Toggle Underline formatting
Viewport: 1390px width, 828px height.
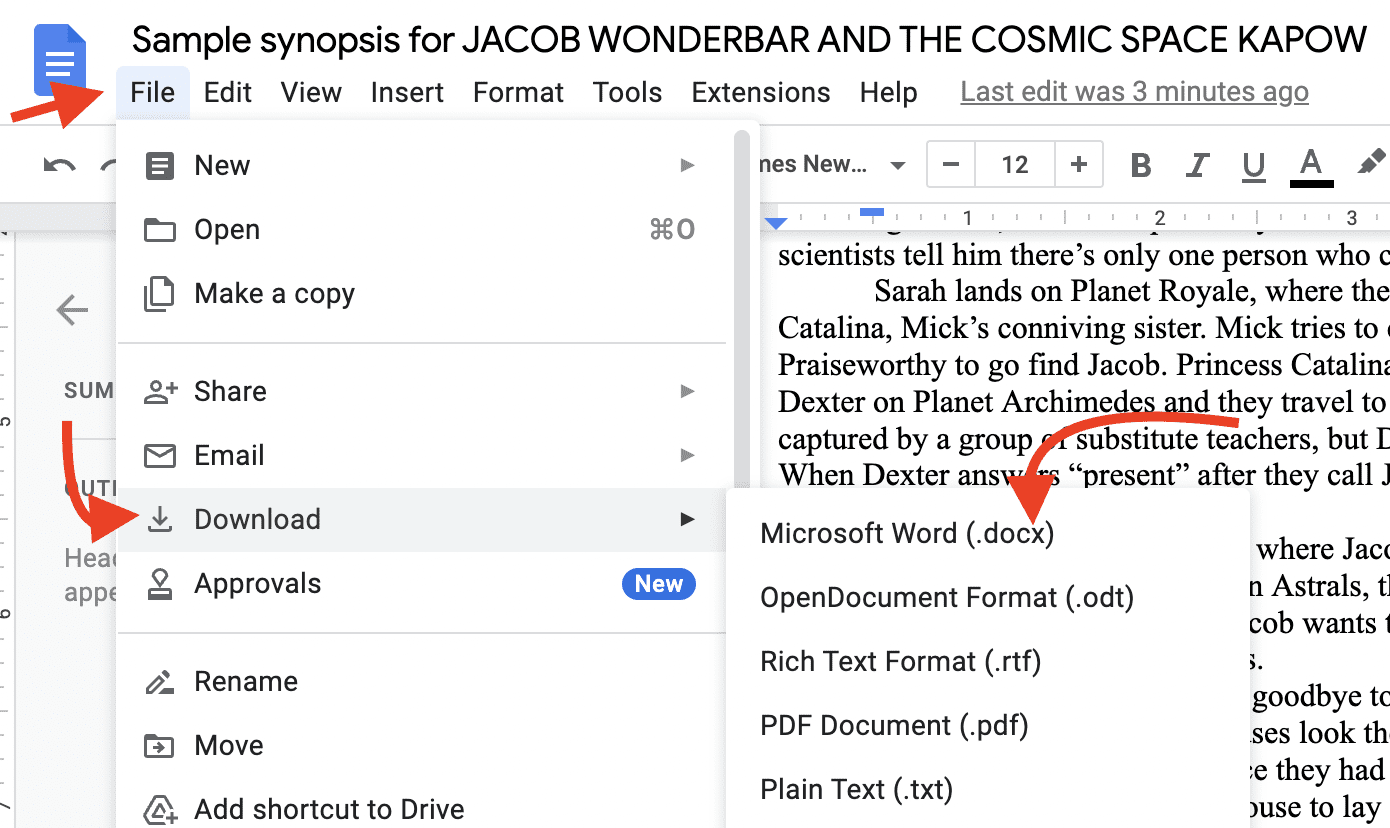(x=1253, y=165)
